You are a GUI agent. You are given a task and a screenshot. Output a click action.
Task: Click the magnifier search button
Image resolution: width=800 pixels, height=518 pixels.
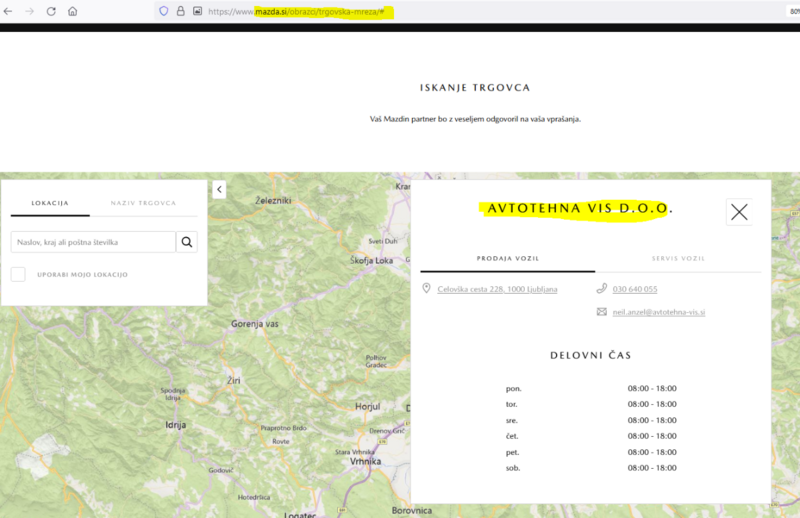187,242
